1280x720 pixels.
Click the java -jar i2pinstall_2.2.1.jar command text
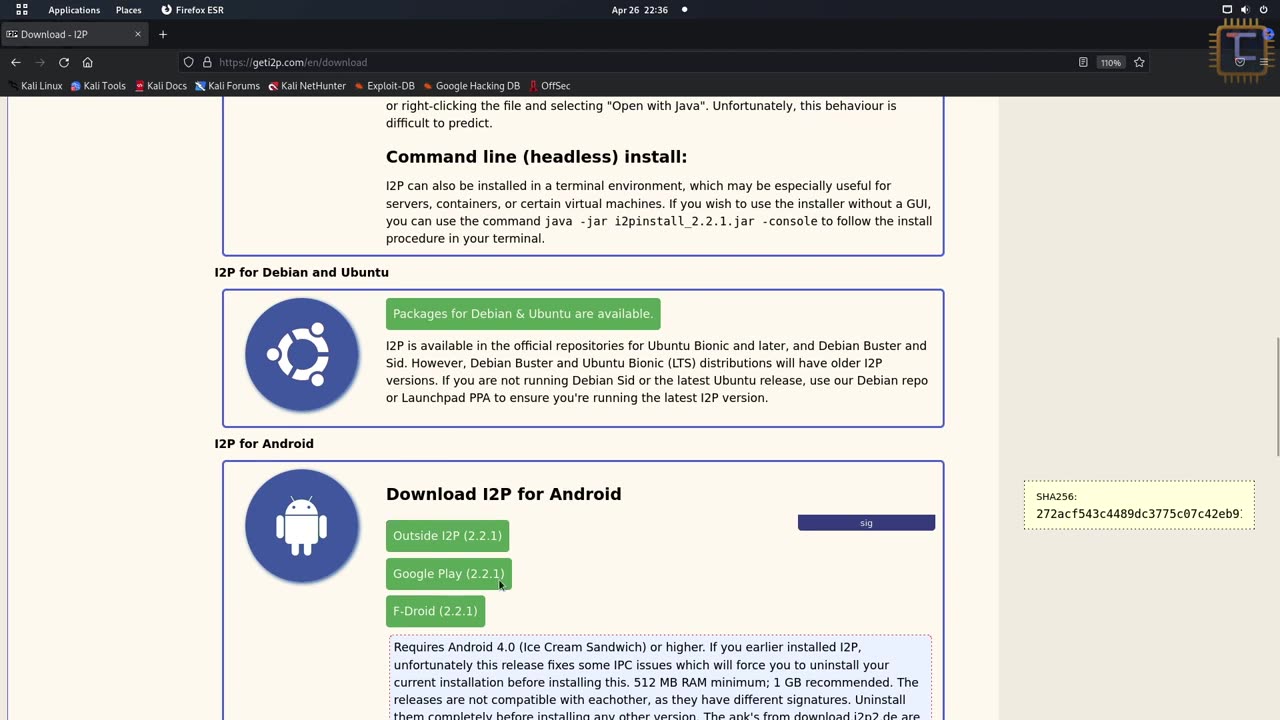681,221
